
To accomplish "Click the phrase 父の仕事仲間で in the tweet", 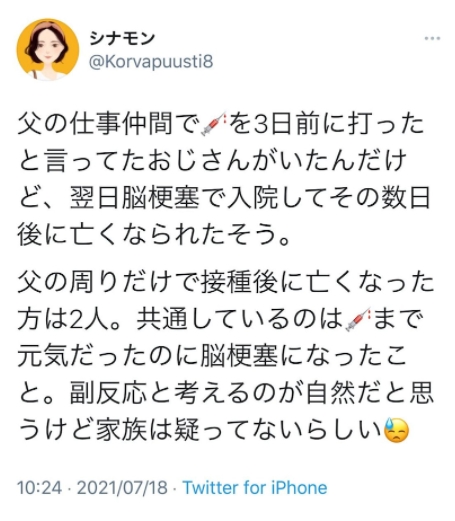I will (x=109, y=124).
